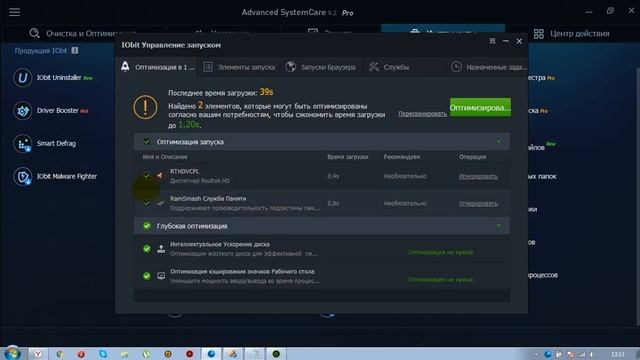Viewport: 640px width, 360px height.
Task: Click the main window's right scrollbar
Action: pos(638,196)
